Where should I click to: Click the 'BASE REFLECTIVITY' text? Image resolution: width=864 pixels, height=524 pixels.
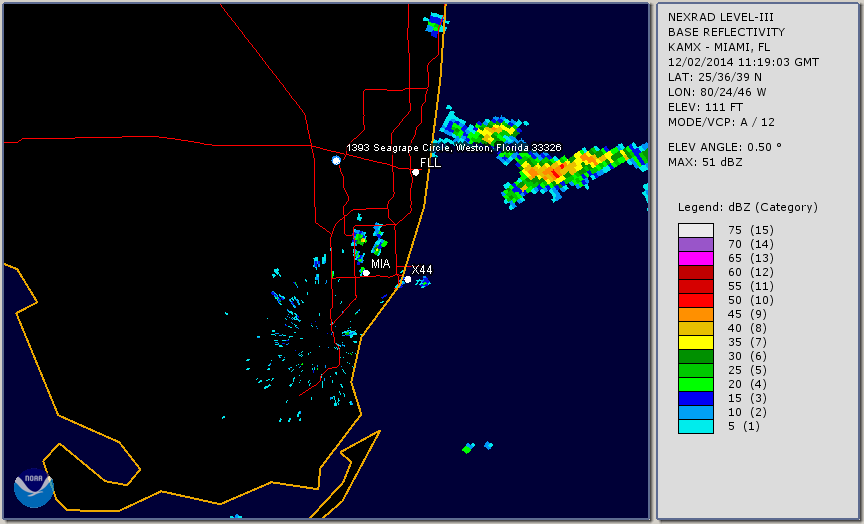click(726, 33)
